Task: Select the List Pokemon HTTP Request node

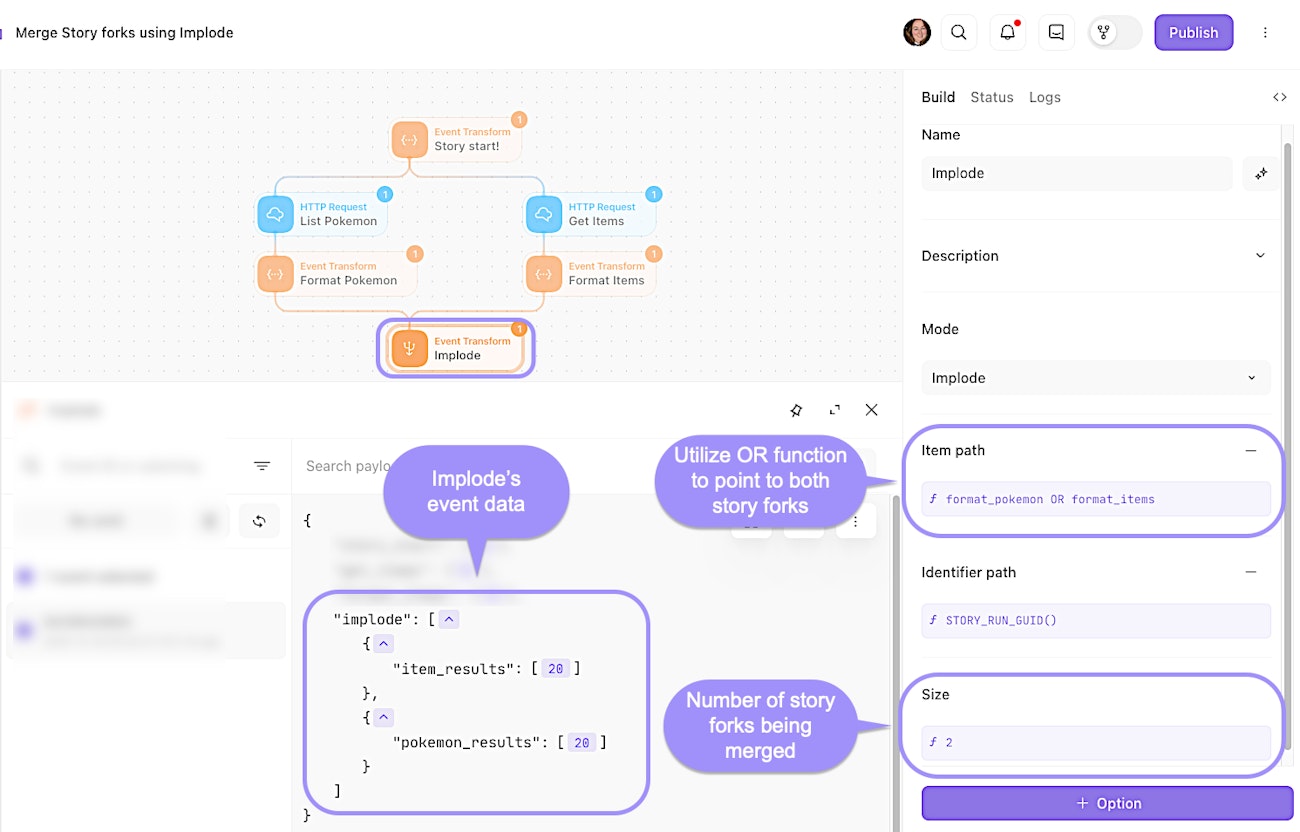Action: pyautogui.click(x=323, y=214)
